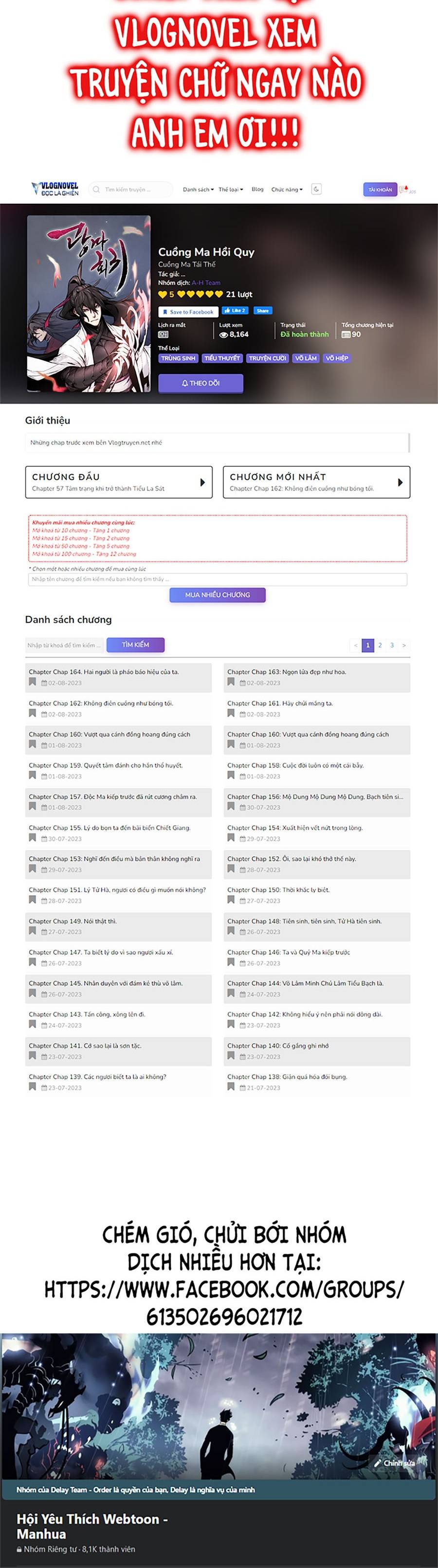Click bookmark icon under Chap 159

tap(32, 775)
